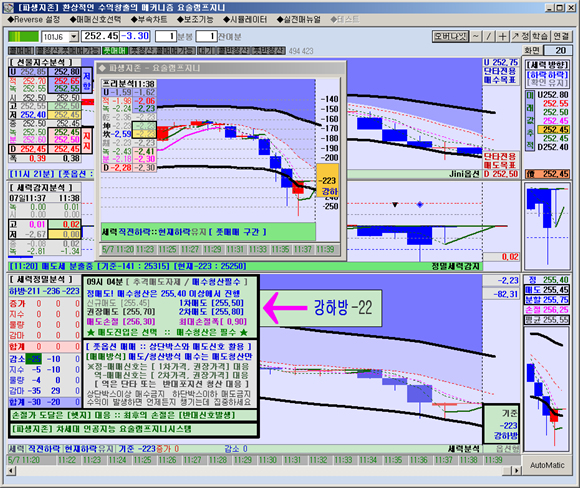
Task: Open the 보조기능 menu
Action: coord(195,20)
